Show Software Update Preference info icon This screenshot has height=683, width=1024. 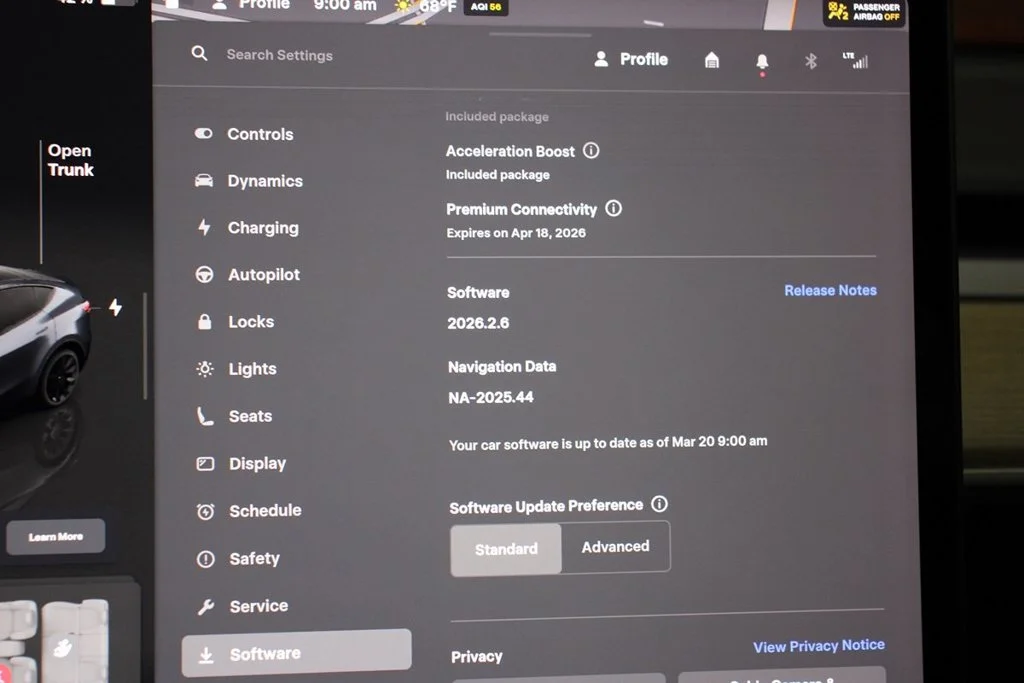click(x=660, y=504)
